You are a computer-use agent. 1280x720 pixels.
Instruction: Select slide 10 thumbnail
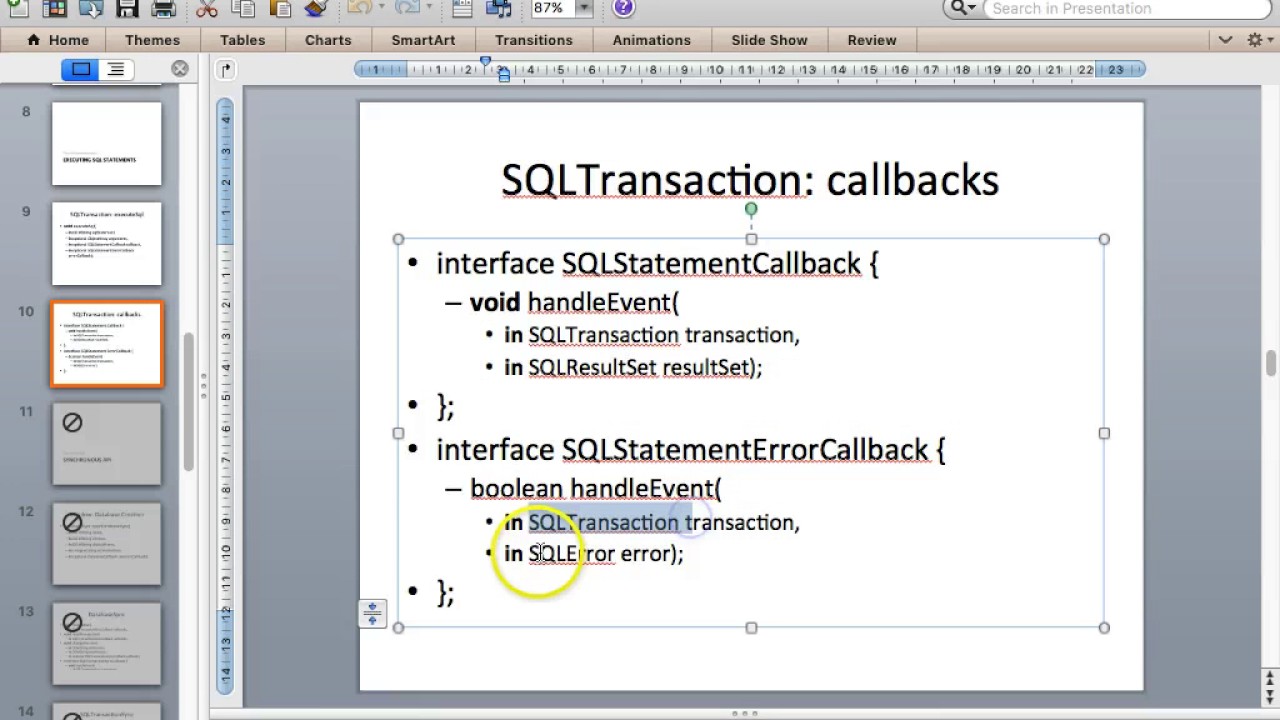[x=107, y=344]
